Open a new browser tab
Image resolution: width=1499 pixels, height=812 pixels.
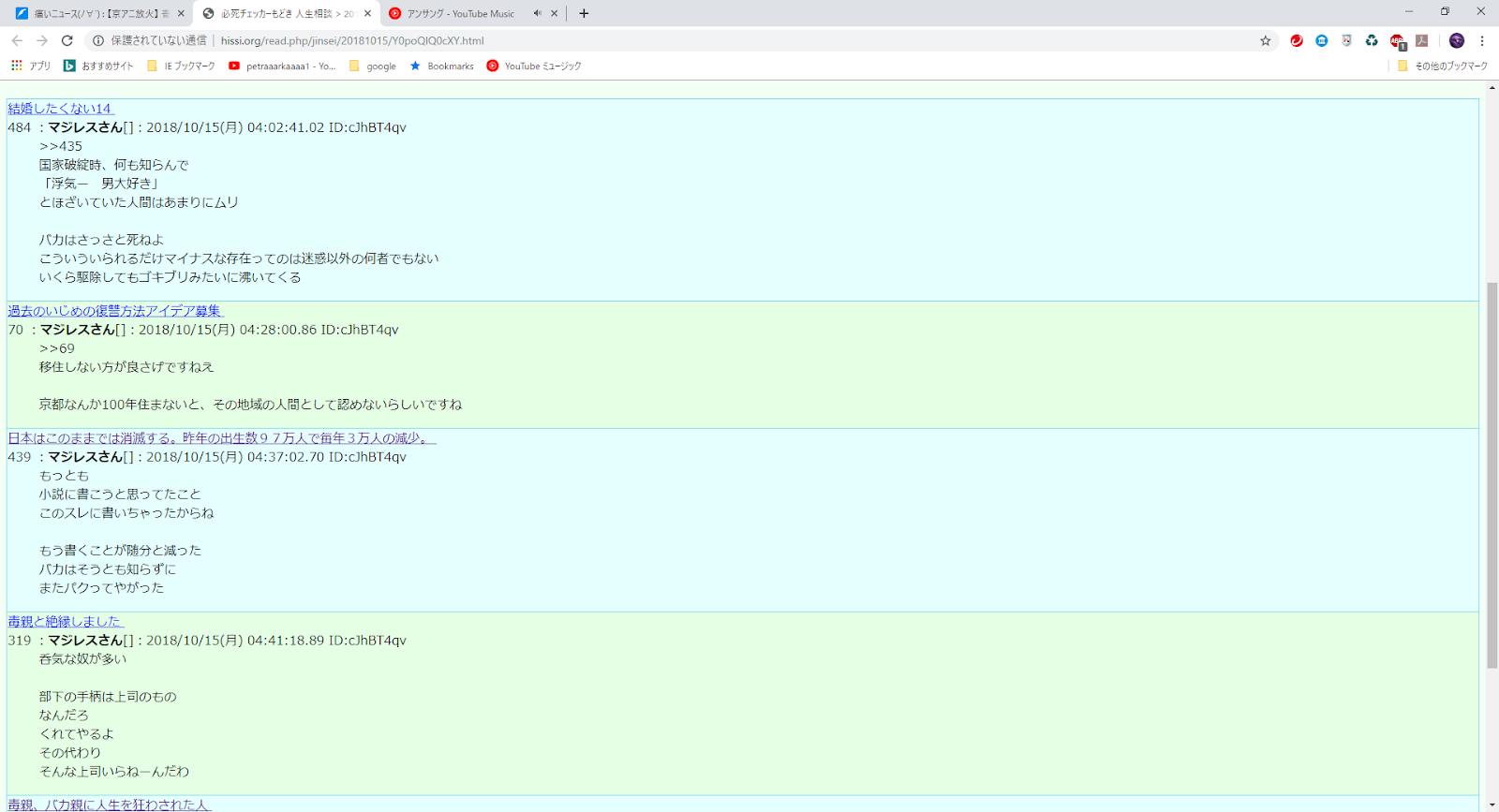tap(584, 13)
